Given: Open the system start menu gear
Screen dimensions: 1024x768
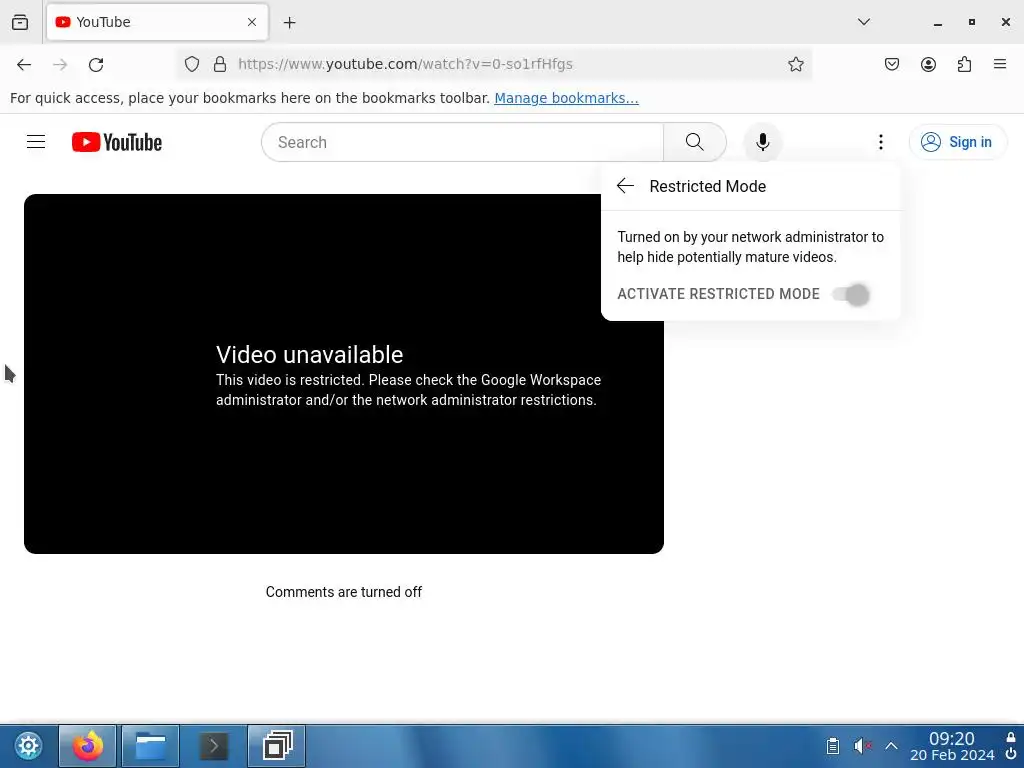Looking at the screenshot, I should coord(28,746).
